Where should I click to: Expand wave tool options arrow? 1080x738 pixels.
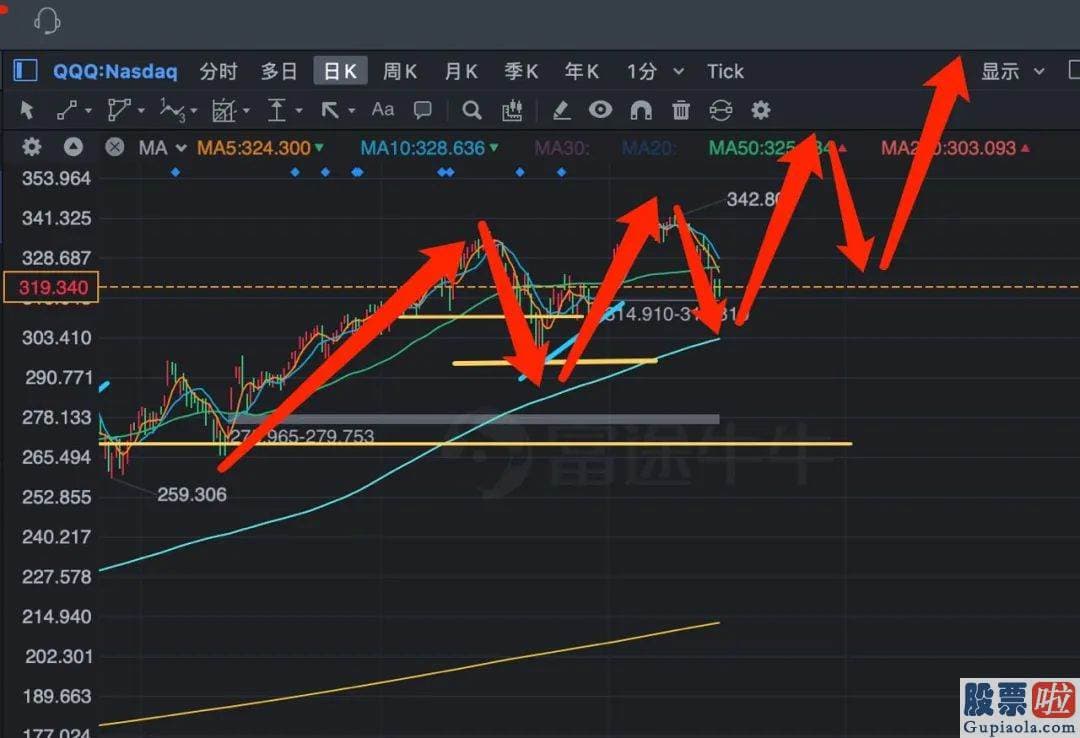(x=194, y=110)
